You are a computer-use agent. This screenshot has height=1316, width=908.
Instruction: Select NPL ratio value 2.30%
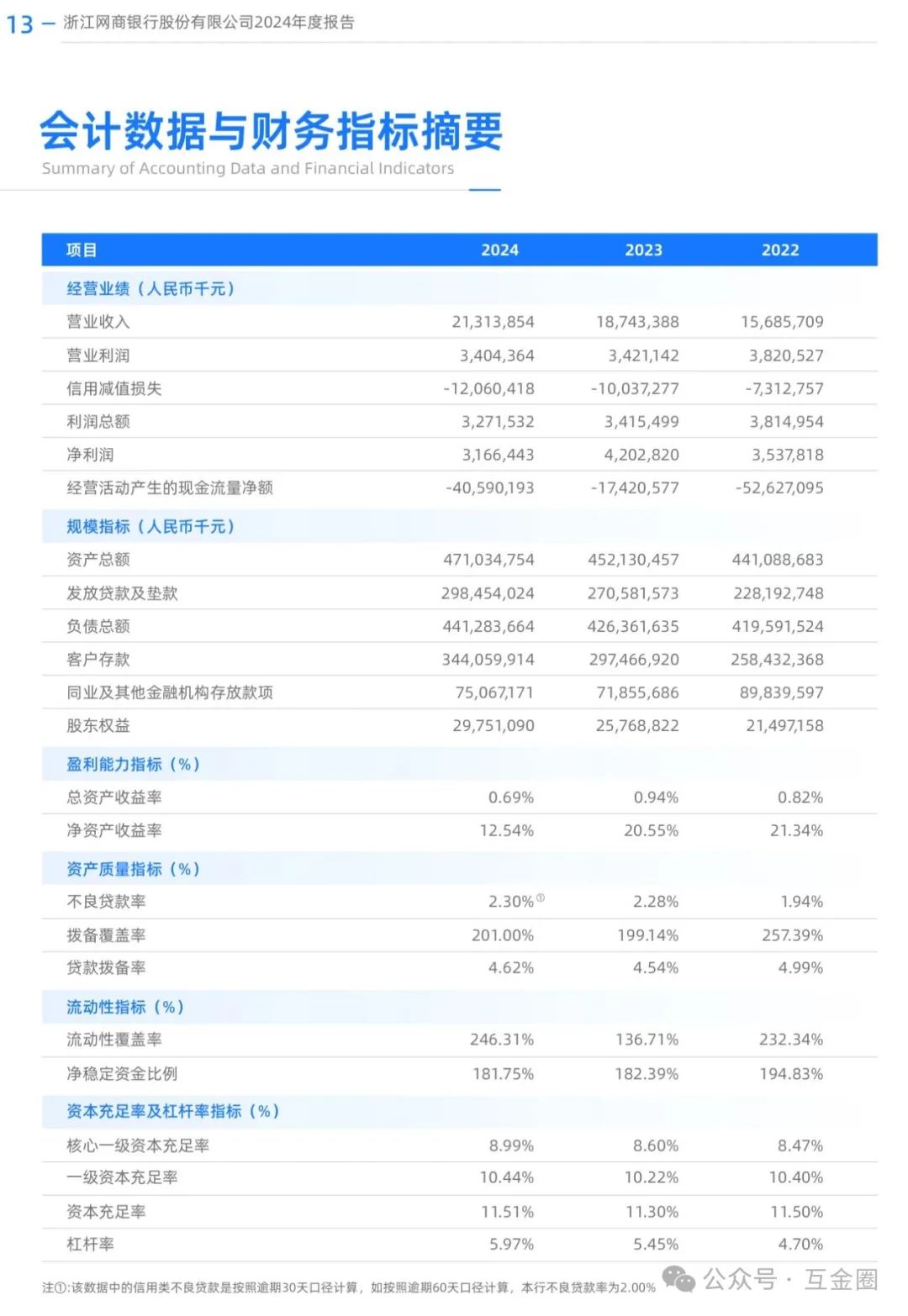coord(511,902)
